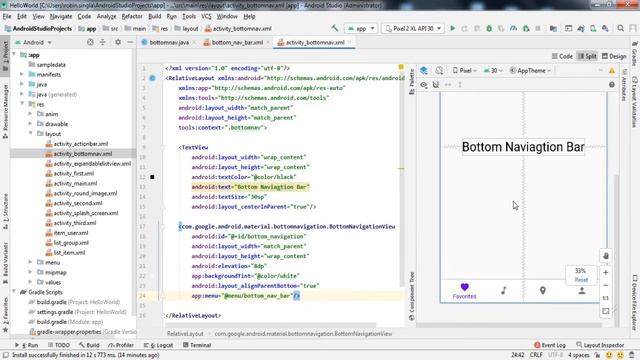Image resolution: width=640 pixels, height=360 pixels.
Task: Select the pan hand tool in preview
Action: [x=606, y=256]
